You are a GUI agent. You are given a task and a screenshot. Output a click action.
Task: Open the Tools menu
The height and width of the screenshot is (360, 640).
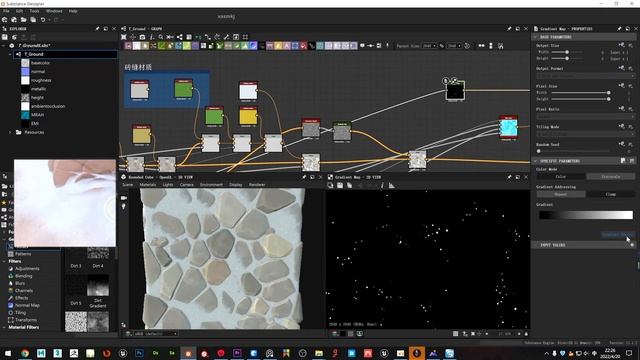tap(34, 11)
